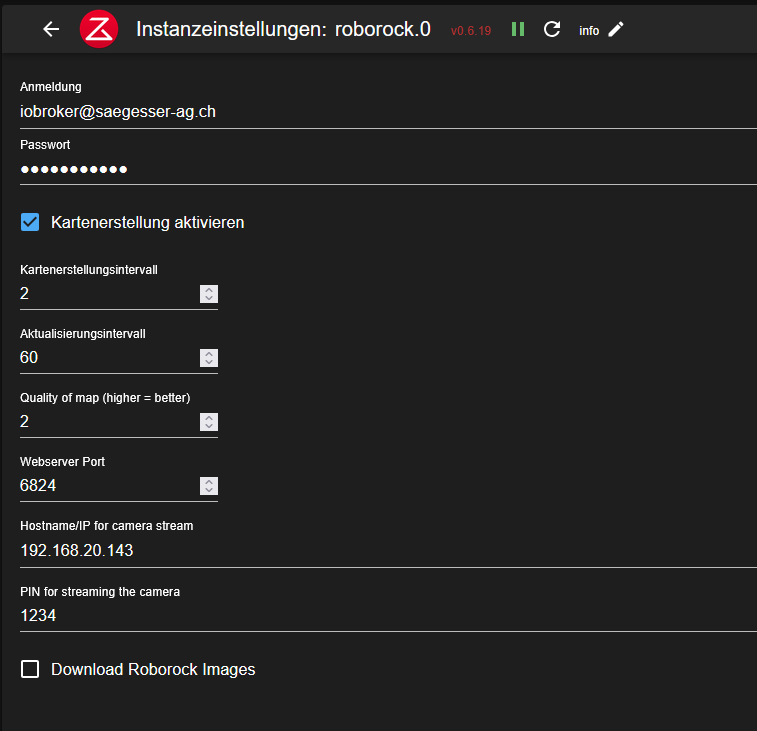Click the v0.6.19 version label
This screenshot has width=757, height=731.
(x=471, y=31)
